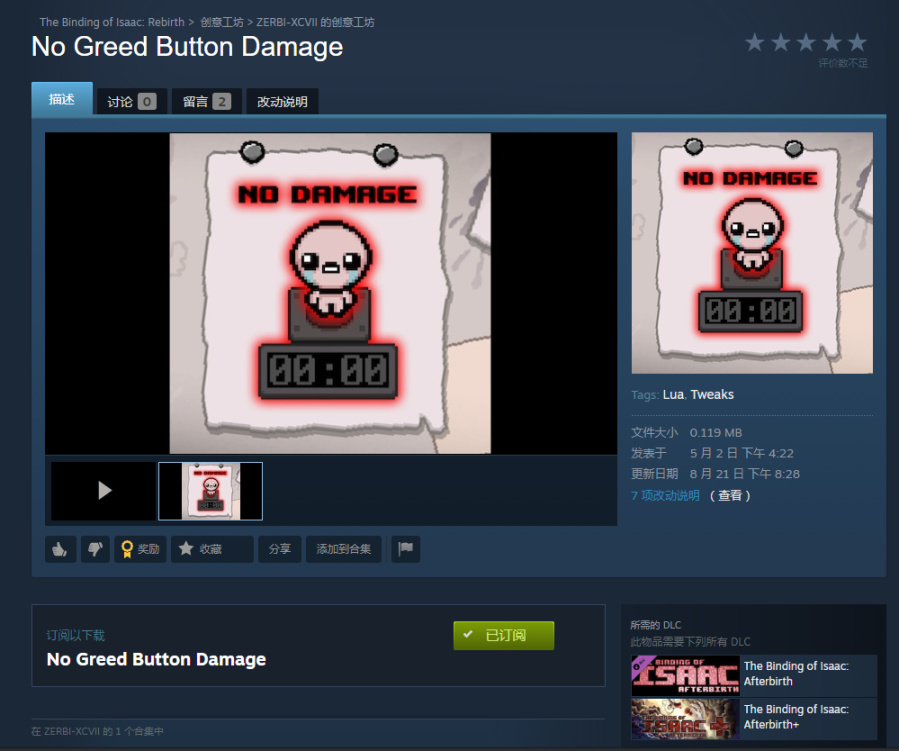Open the 改动说明 change notes tab
899x751 pixels.
tap(282, 101)
